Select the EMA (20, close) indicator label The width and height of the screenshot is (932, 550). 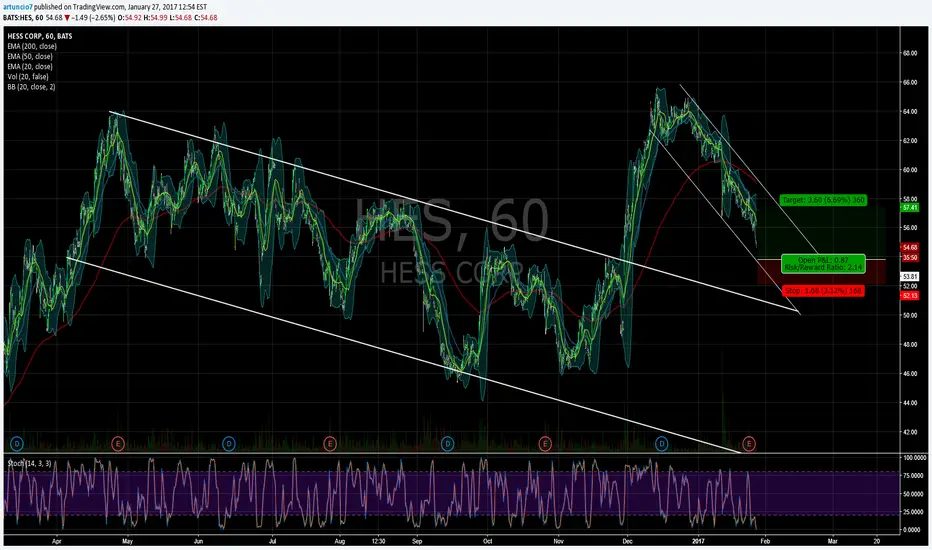[30, 67]
